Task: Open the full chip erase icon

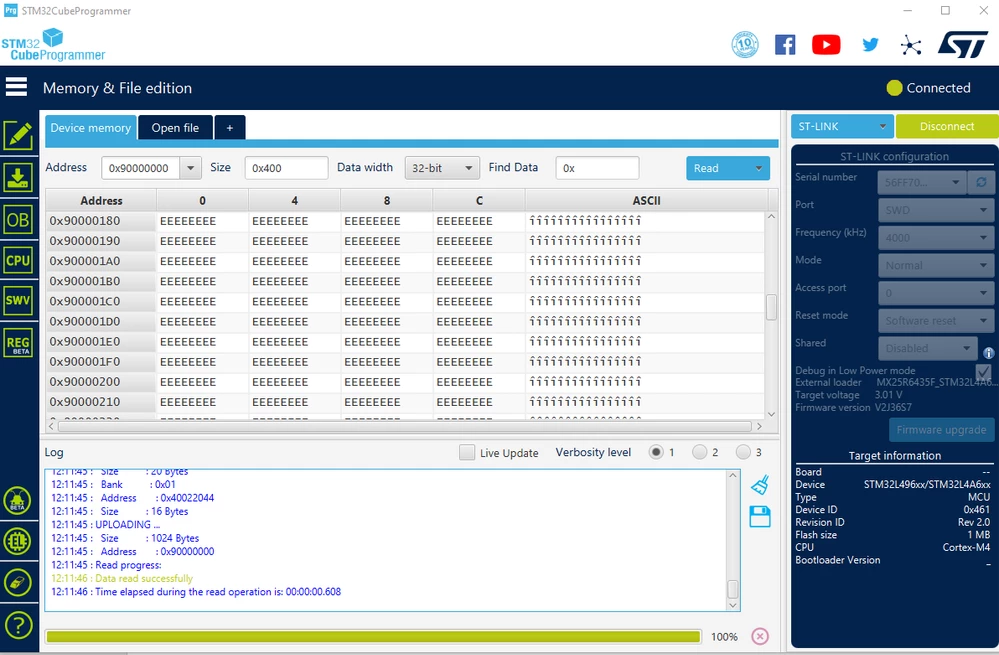Action: [x=18, y=582]
